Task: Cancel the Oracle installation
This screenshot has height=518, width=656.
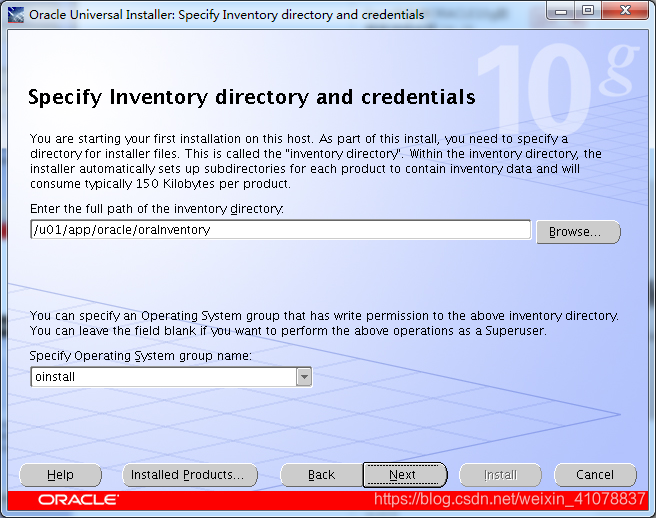Action: point(595,475)
